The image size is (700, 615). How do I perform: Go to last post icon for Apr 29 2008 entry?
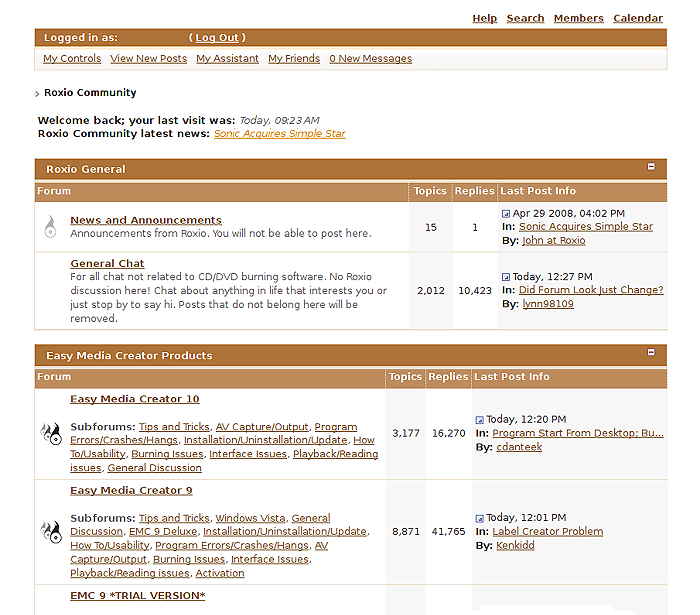click(x=506, y=214)
